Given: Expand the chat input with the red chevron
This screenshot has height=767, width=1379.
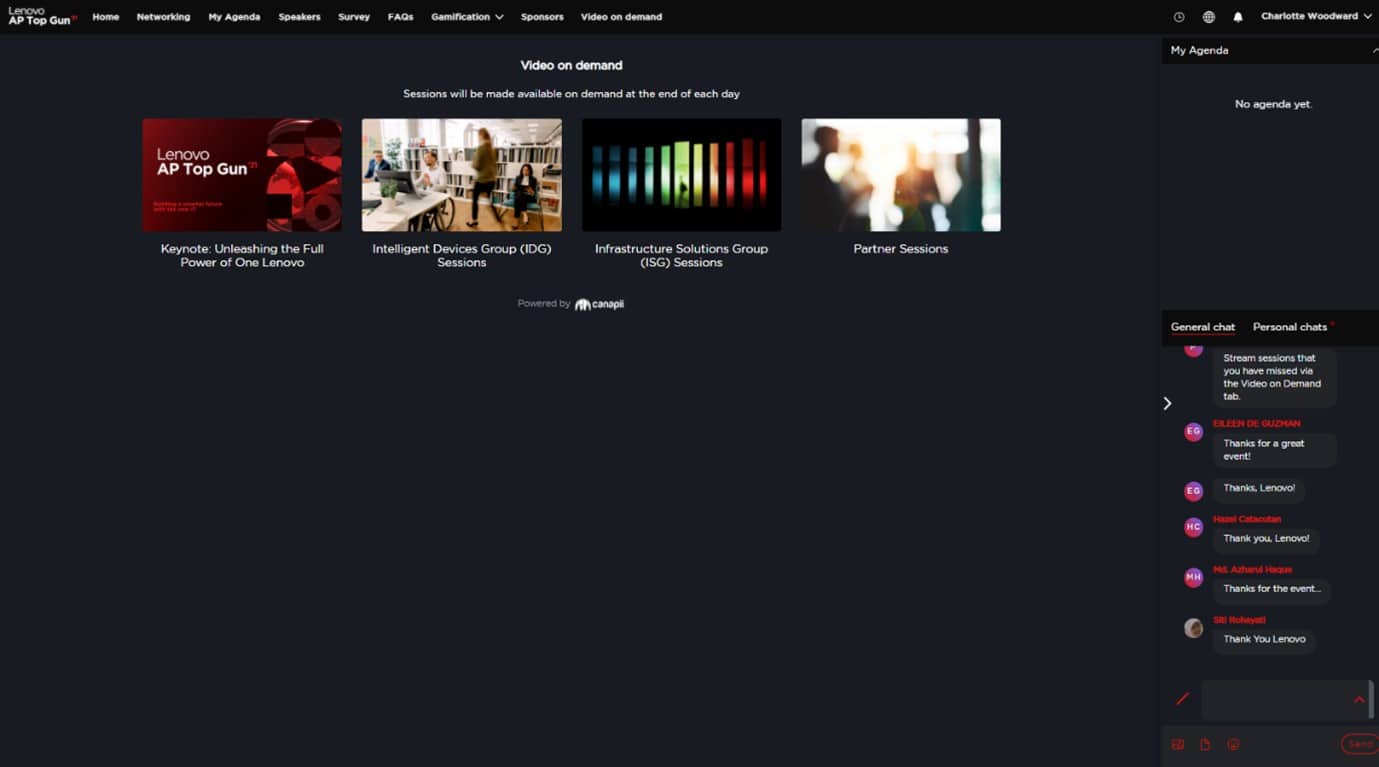Looking at the screenshot, I should pos(1359,700).
